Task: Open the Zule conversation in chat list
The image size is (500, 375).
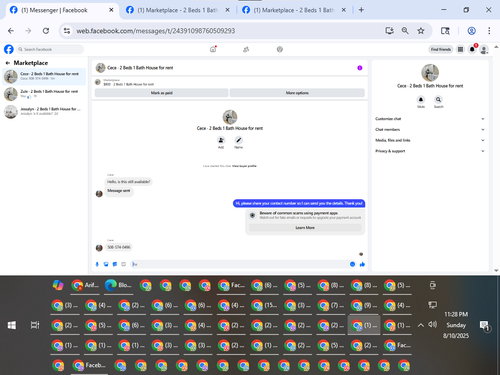Action: [44, 94]
